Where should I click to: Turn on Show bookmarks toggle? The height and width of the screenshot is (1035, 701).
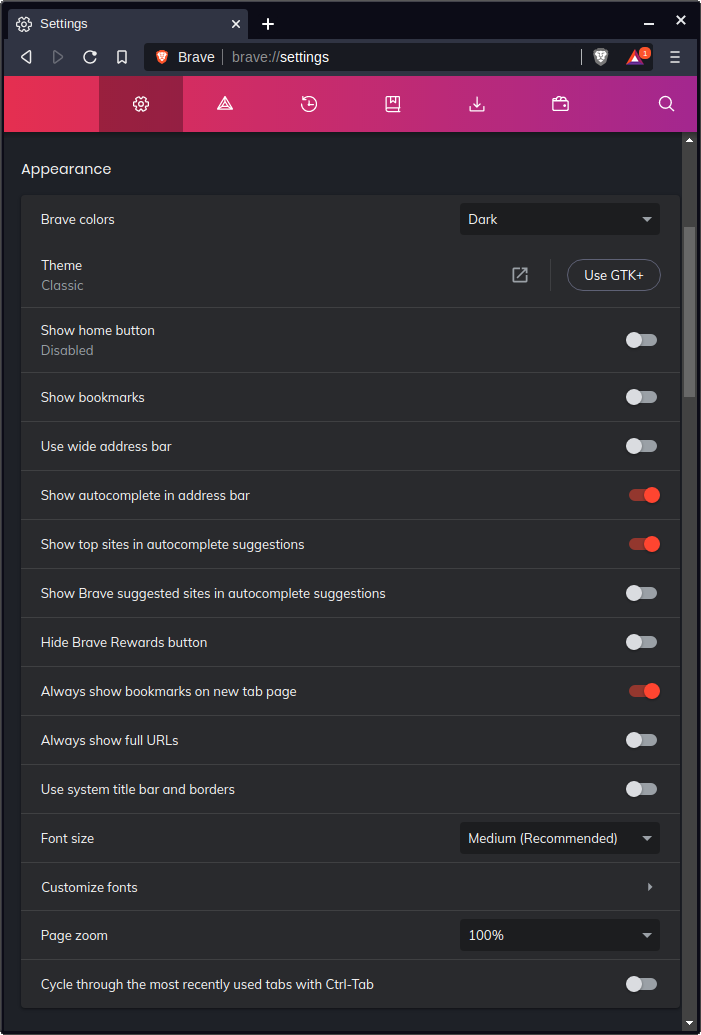641,397
